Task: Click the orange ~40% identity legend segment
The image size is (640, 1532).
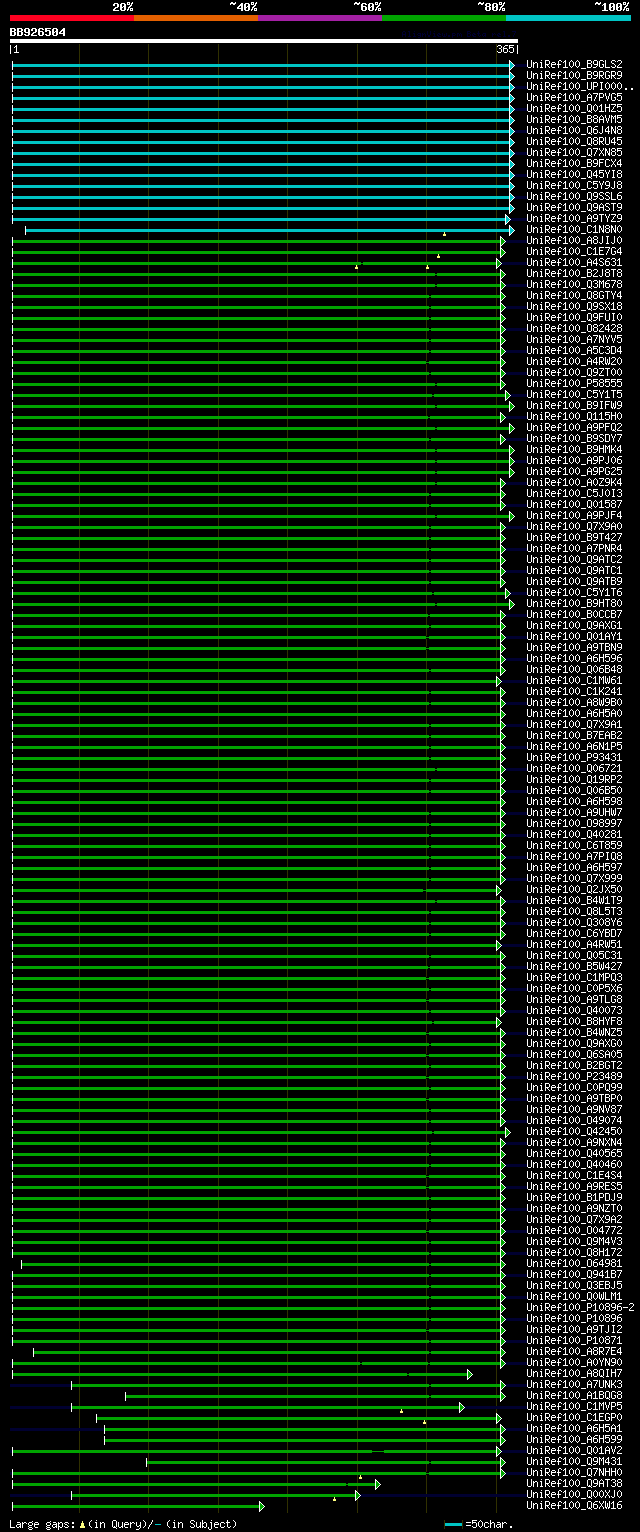Action: click(196, 18)
